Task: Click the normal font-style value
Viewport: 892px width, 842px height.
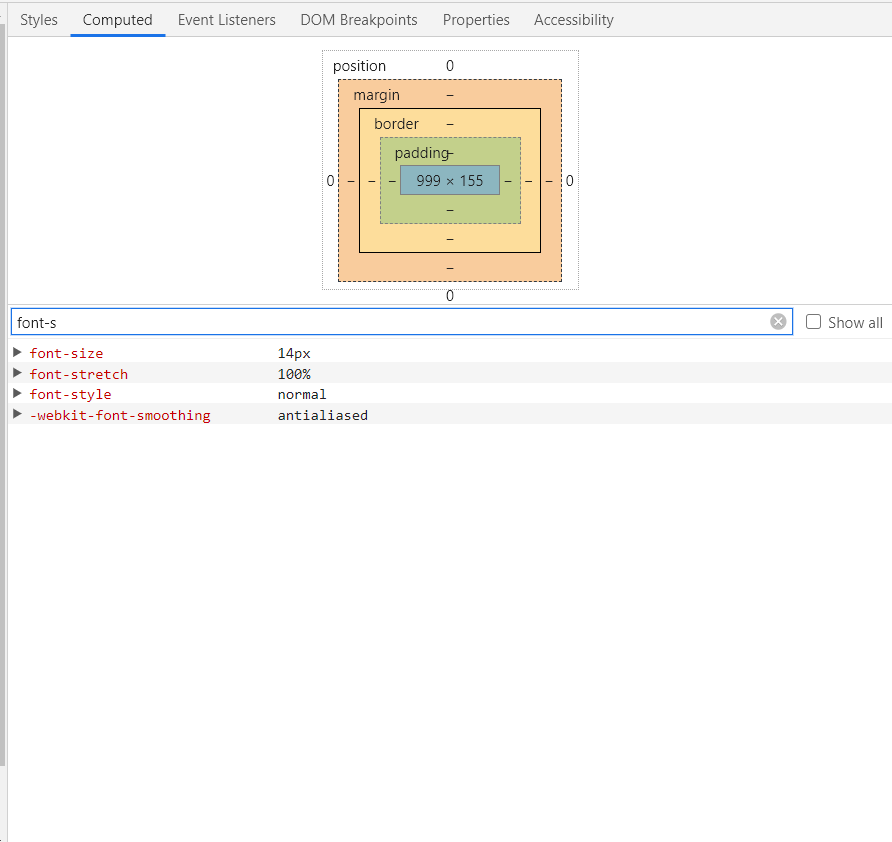Action: point(302,394)
